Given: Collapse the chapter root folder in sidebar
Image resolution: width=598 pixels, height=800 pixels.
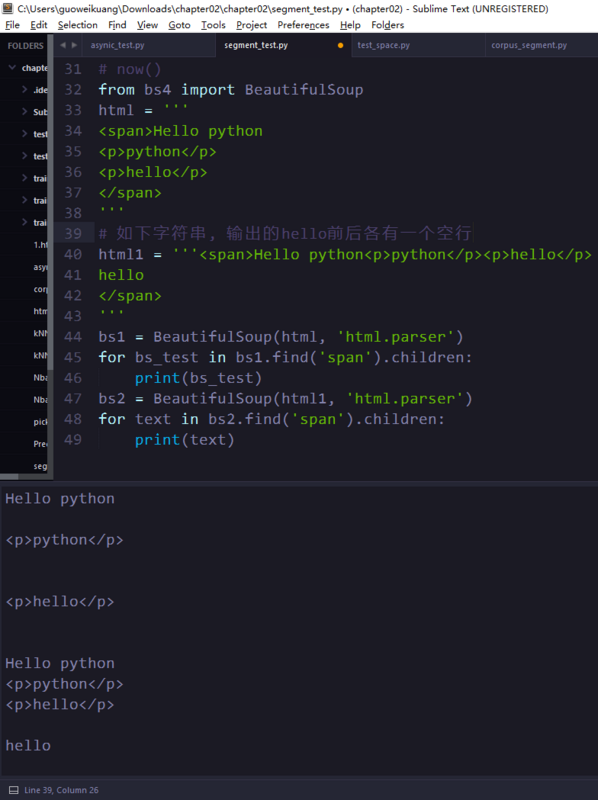Looking at the screenshot, I should pyautogui.click(x=12, y=67).
